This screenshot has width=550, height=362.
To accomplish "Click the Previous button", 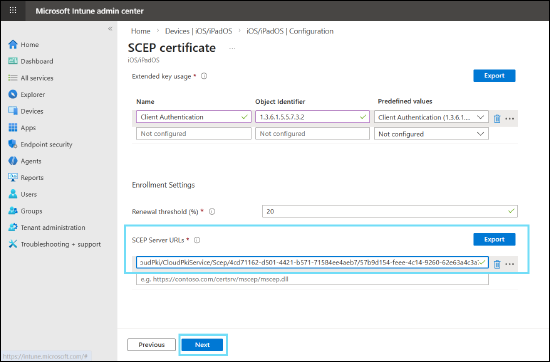I will (151, 345).
